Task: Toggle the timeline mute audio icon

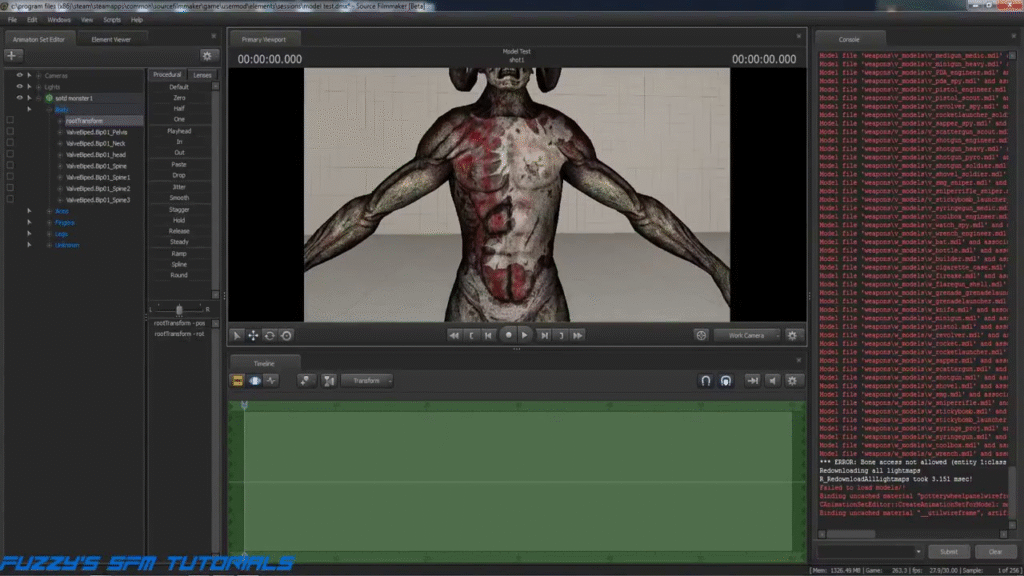Action: pyautogui.click(x=772, y=381)
